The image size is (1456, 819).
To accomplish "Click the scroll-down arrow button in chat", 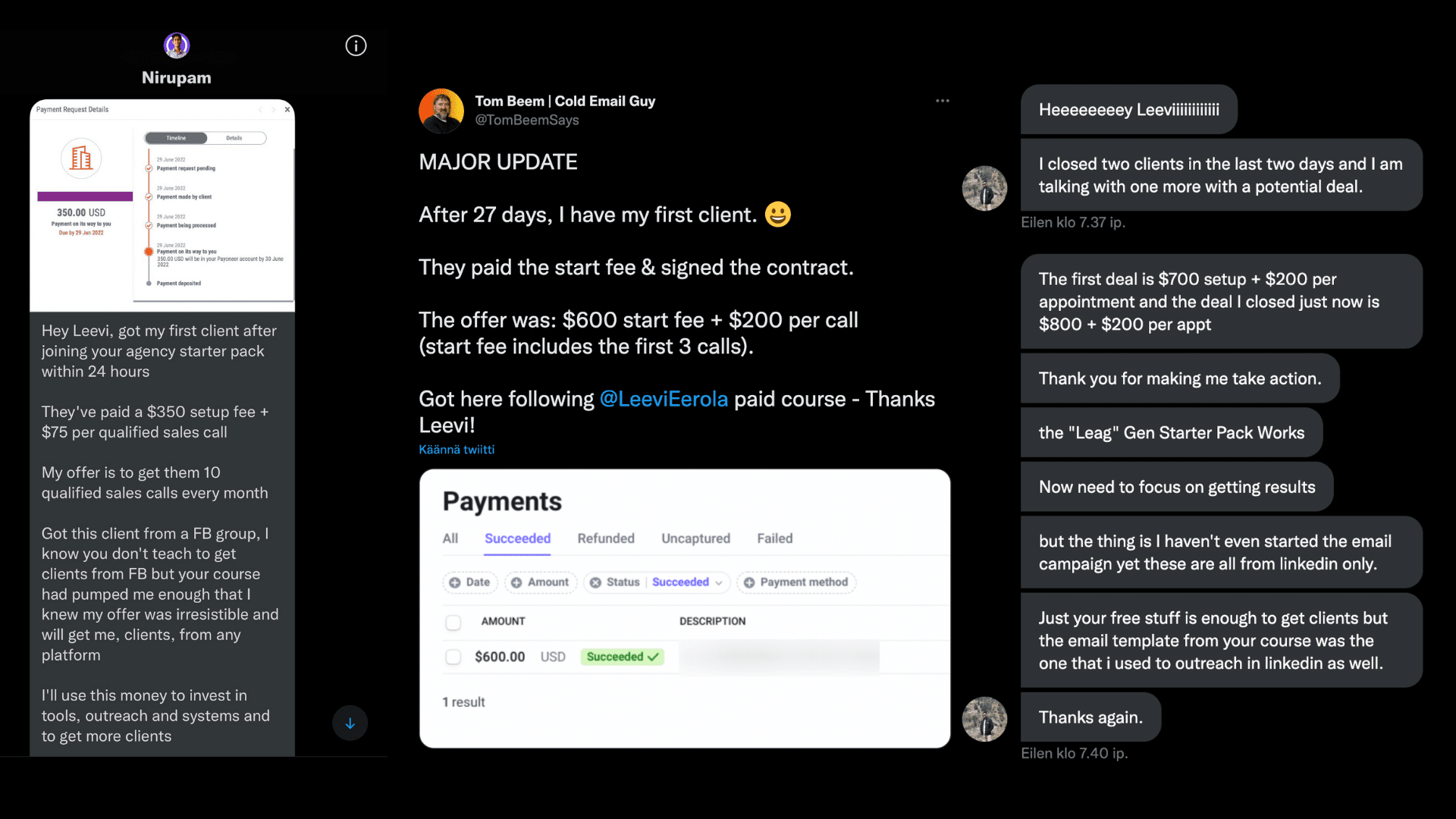I will tap(350, 723).
